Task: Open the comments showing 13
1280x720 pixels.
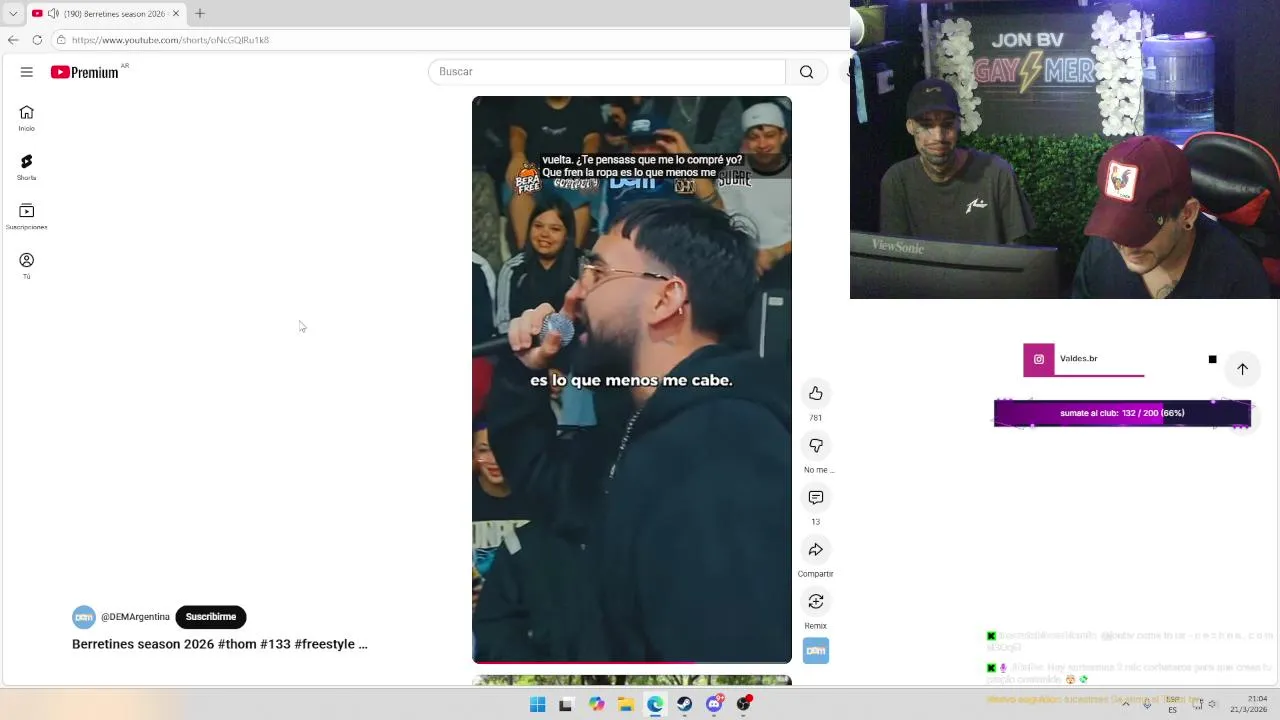Action: pos(816,497)
